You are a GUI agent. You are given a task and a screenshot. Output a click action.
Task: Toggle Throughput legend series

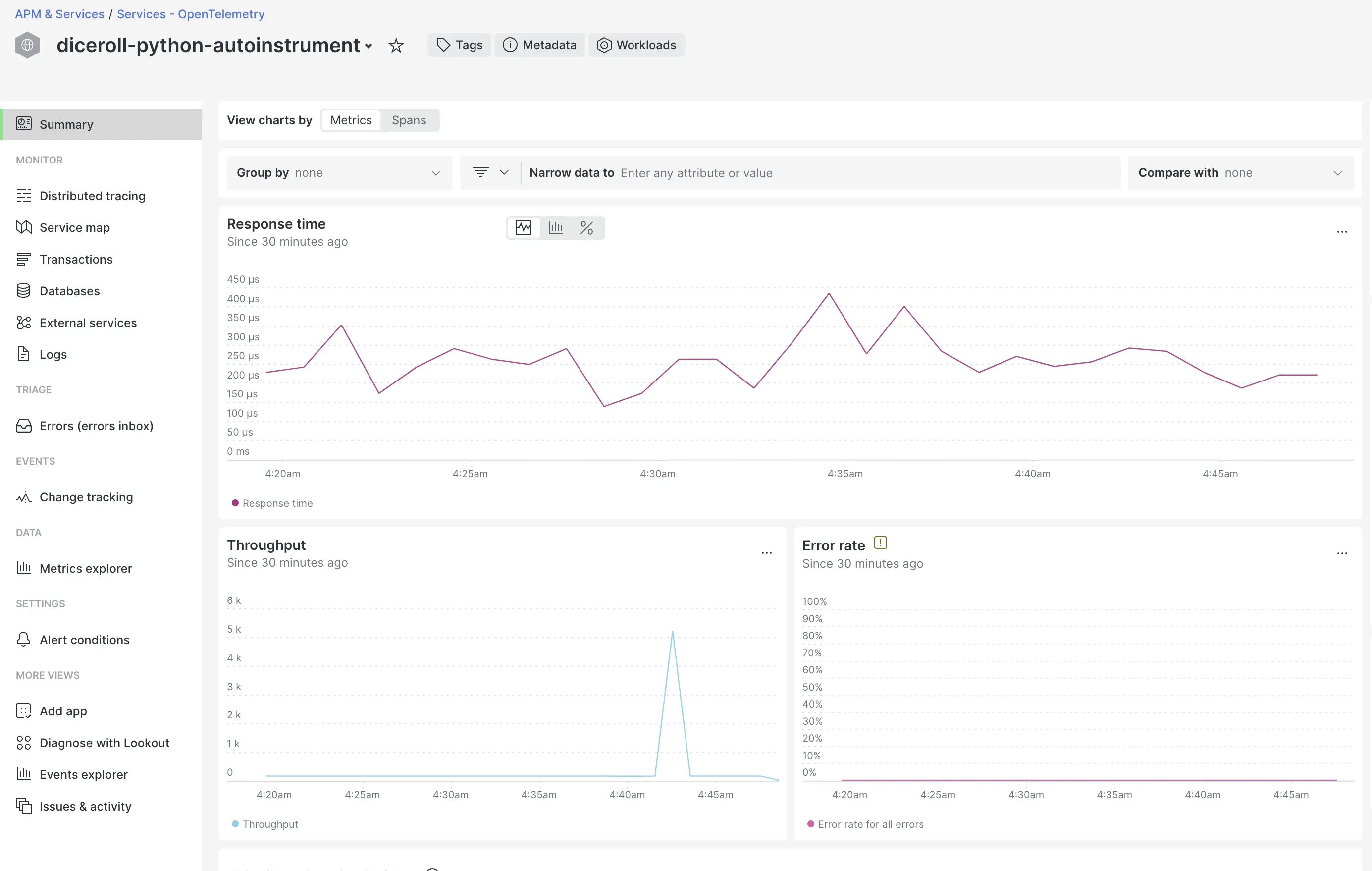[x=265, y=824]
